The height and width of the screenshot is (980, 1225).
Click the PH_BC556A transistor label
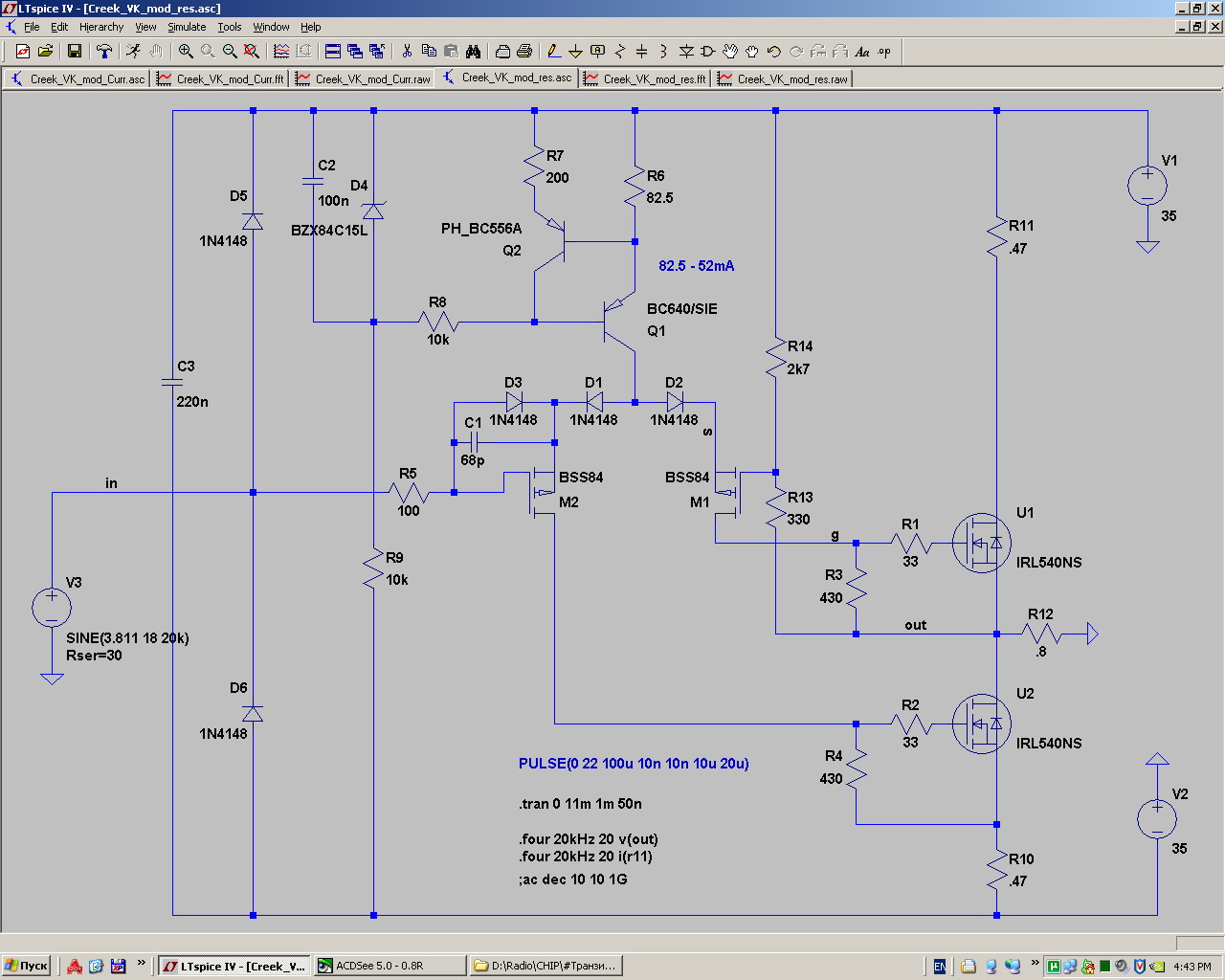[481, 229]
